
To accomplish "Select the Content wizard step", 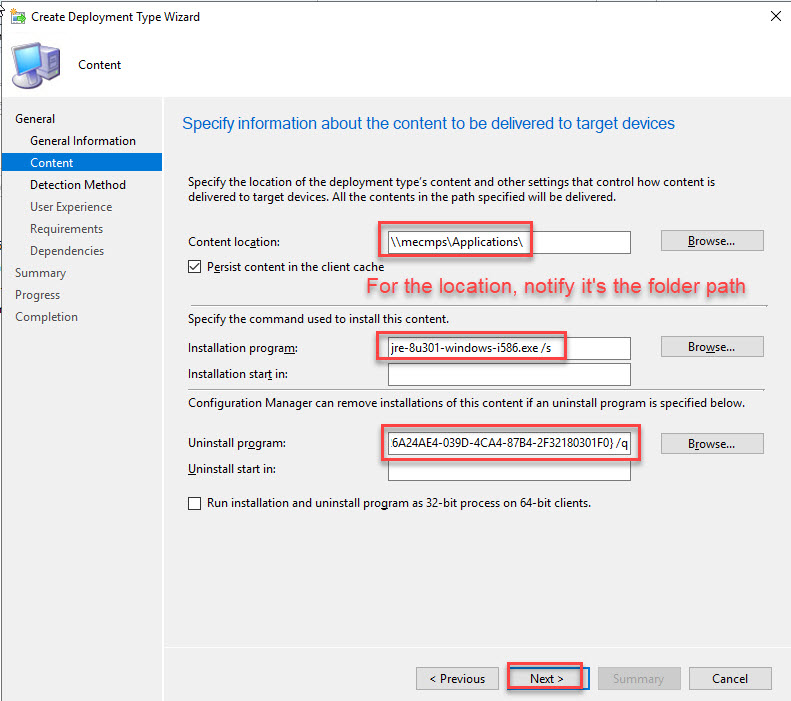I will pos(51,163).
